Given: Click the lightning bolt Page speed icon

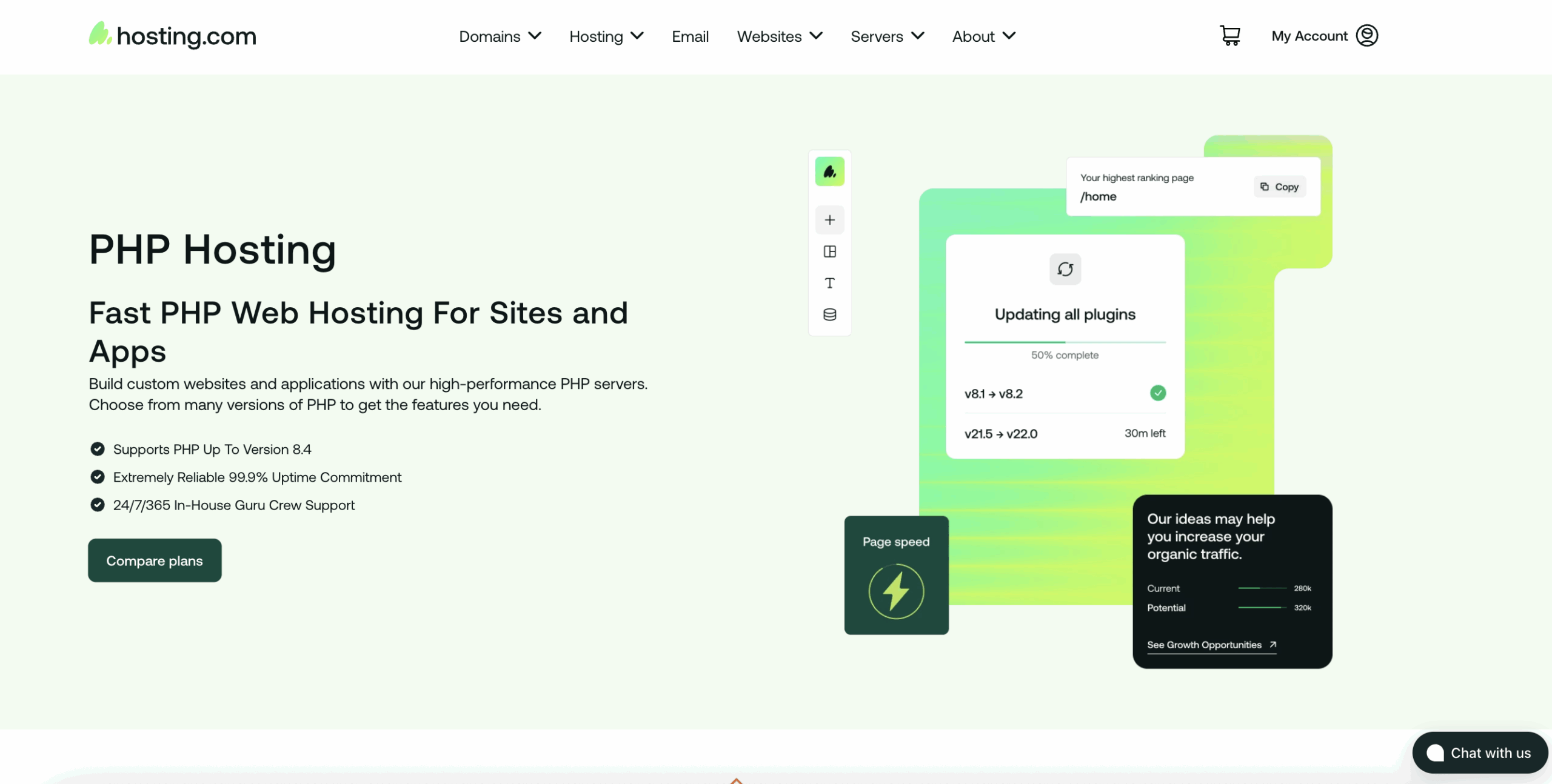Looking at the screenshot, I should click(895, 591).
